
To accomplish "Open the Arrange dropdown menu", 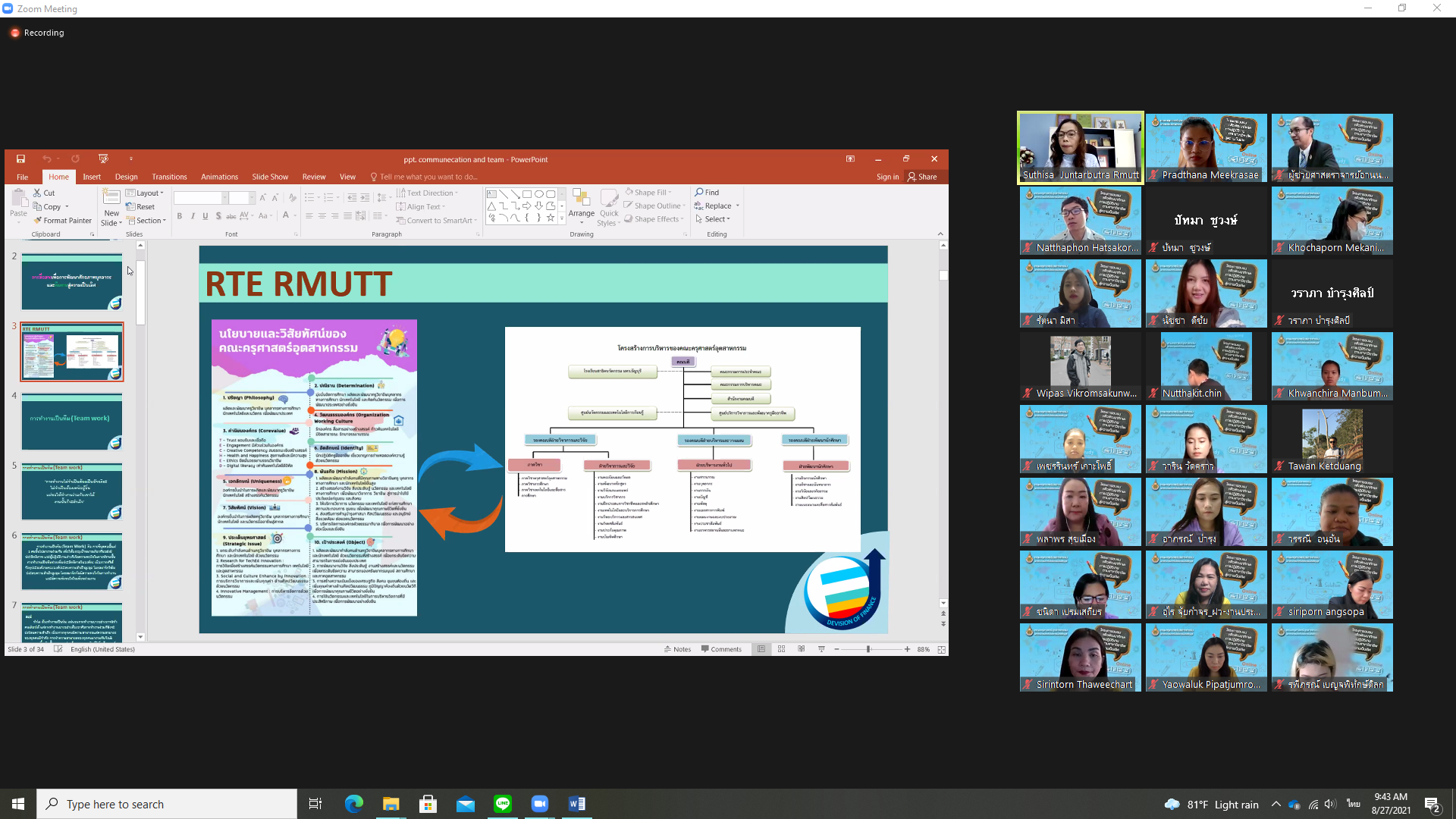I will [582, 206].
